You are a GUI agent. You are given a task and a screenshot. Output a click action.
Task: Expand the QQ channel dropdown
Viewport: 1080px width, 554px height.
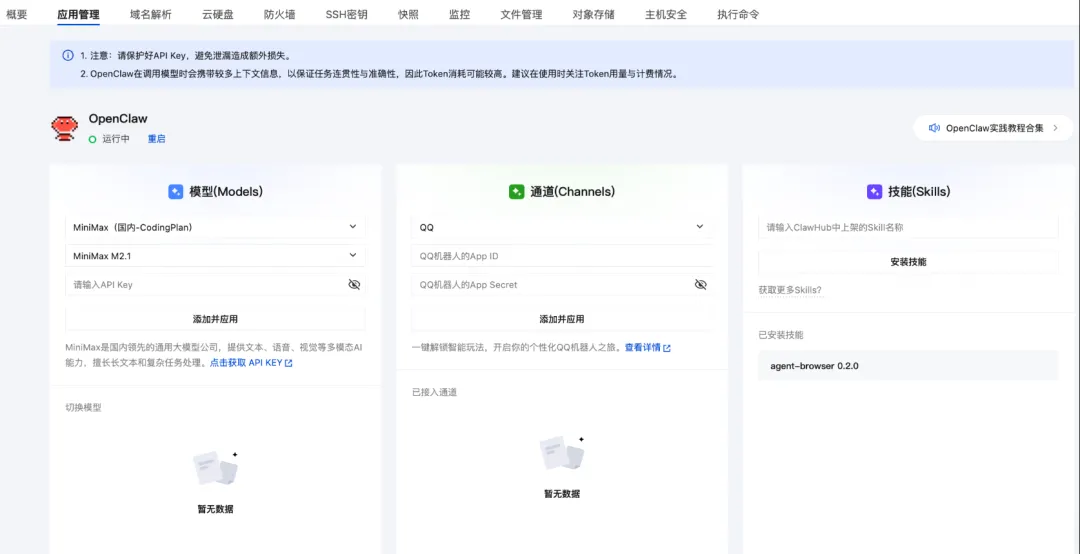pyautogui.click(x=562, y=227)
